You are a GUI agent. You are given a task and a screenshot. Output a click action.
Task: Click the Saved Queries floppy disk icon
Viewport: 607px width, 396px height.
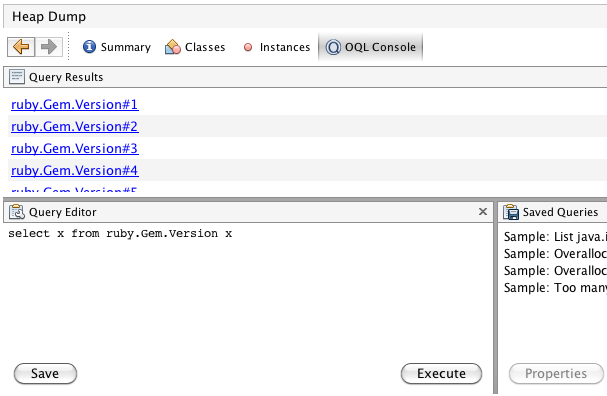click(x=511, y=212)
